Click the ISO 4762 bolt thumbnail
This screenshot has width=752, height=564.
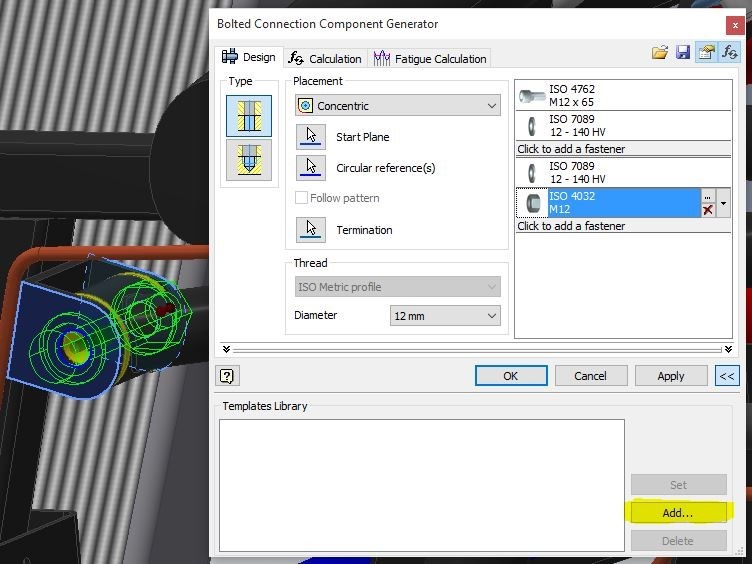pyautogui.click(x=532, y=95)
